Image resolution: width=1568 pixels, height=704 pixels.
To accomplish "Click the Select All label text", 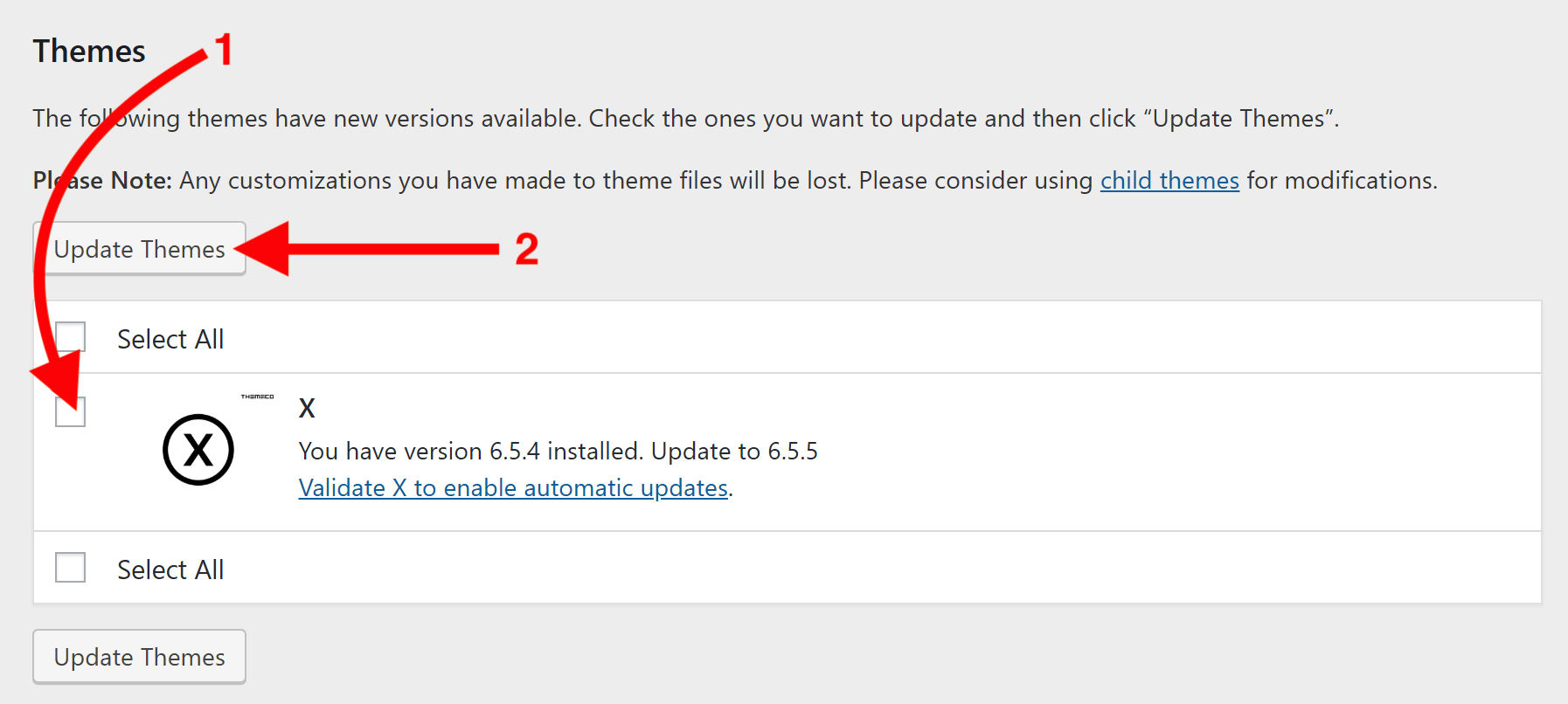I will 170,339.
